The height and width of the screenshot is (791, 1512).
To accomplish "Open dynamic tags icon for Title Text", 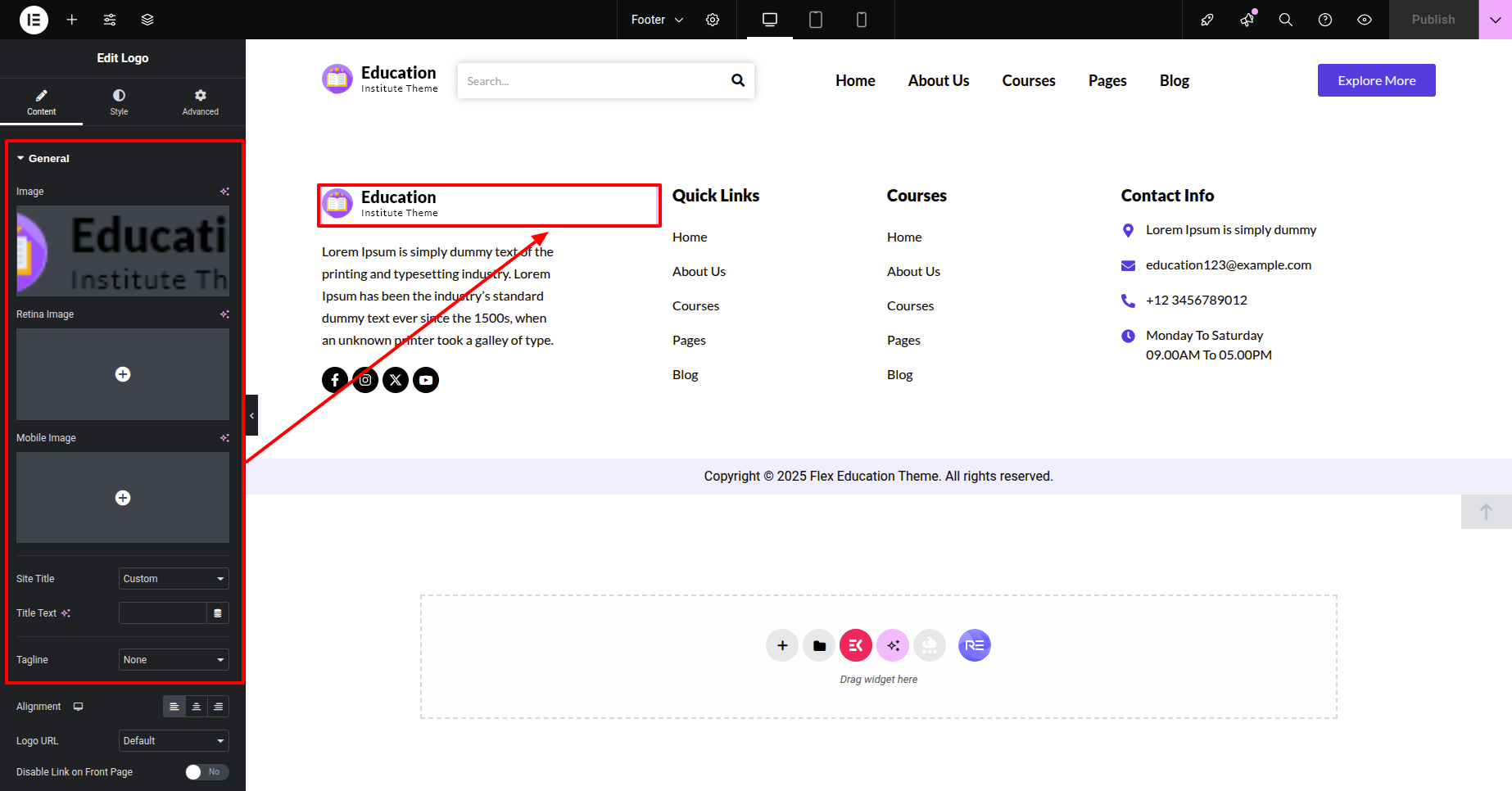I will tap(218, 613).
